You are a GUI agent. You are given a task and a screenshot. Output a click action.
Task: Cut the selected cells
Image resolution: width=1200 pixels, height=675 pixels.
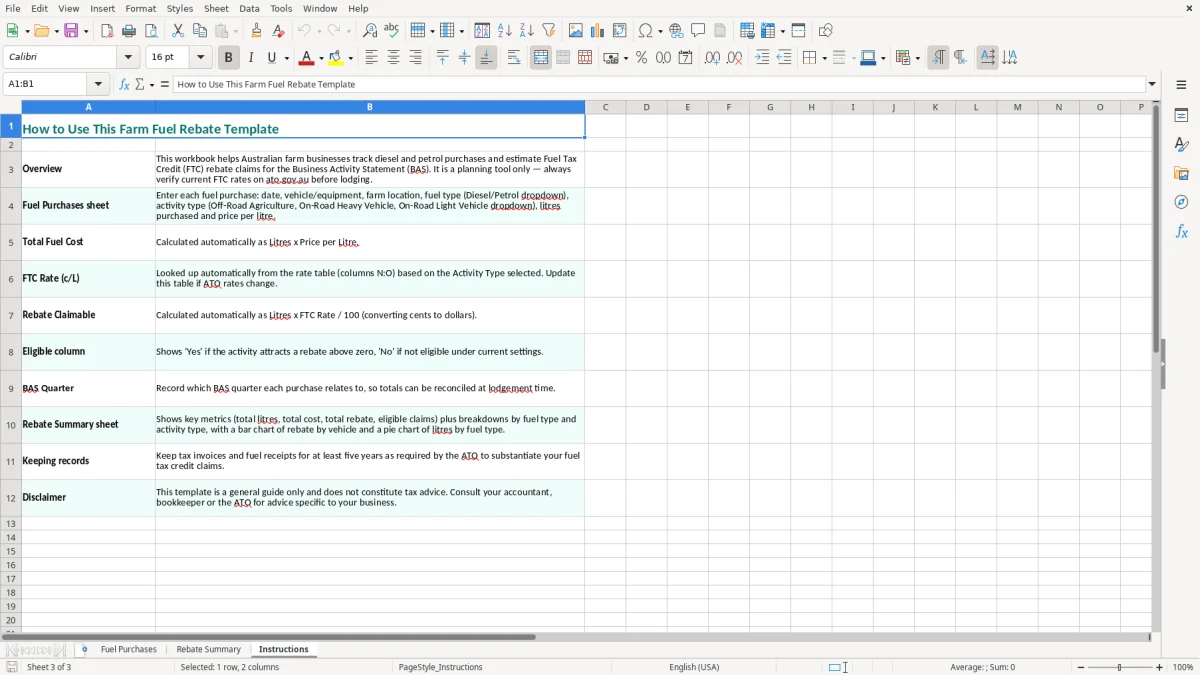(178, 31)
